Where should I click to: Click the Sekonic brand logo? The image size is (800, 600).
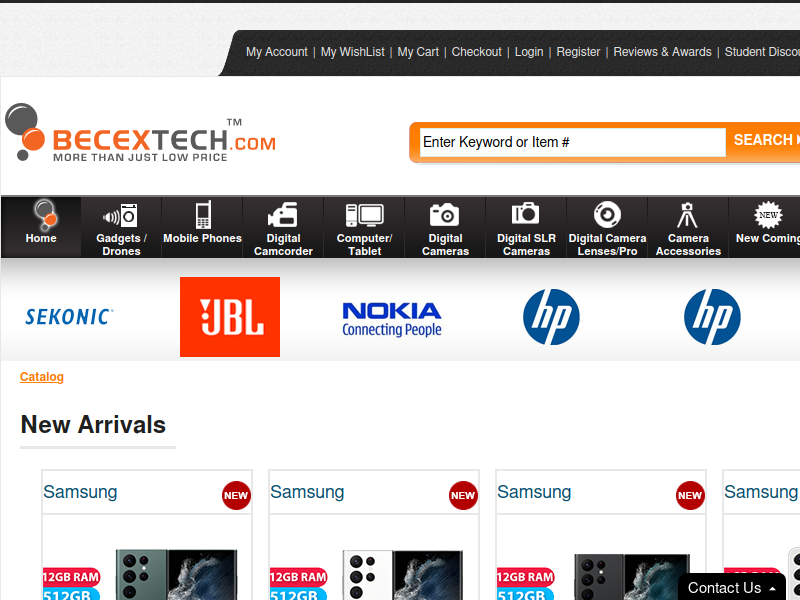(69, 317)
